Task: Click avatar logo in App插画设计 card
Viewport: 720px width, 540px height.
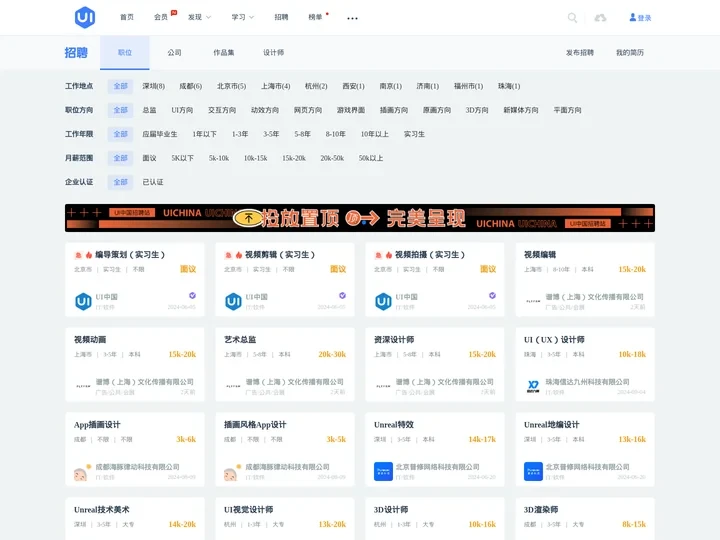Action: [81, 472]
